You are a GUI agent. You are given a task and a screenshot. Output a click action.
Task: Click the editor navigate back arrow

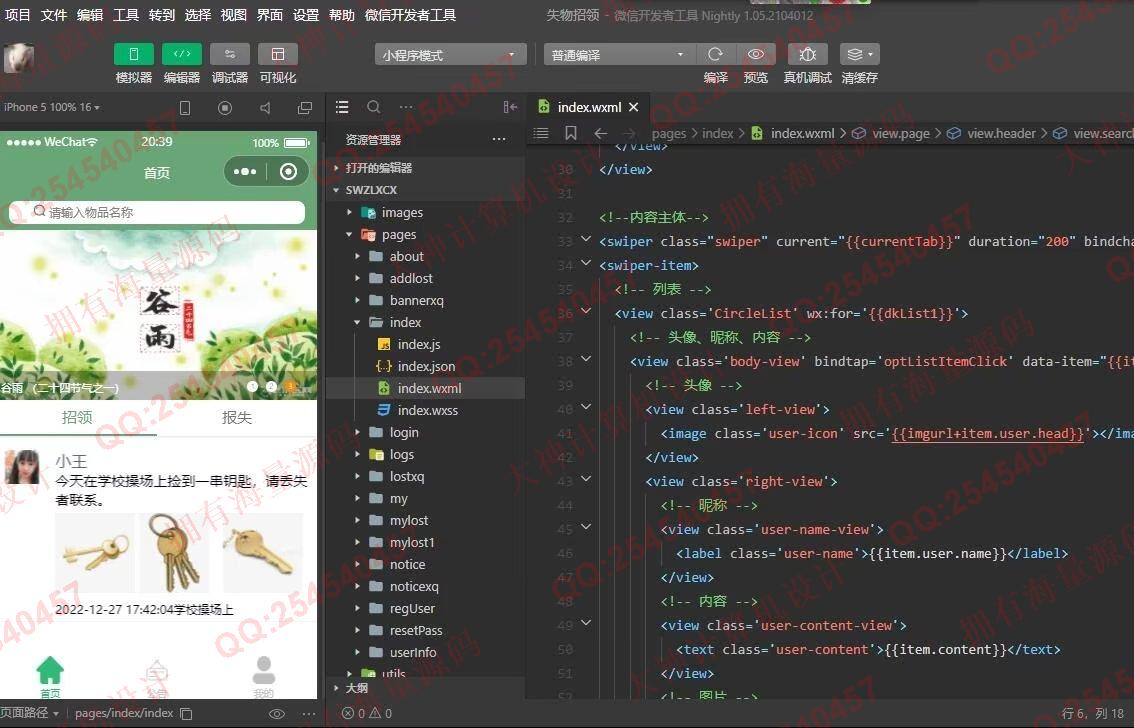point(600,133)
